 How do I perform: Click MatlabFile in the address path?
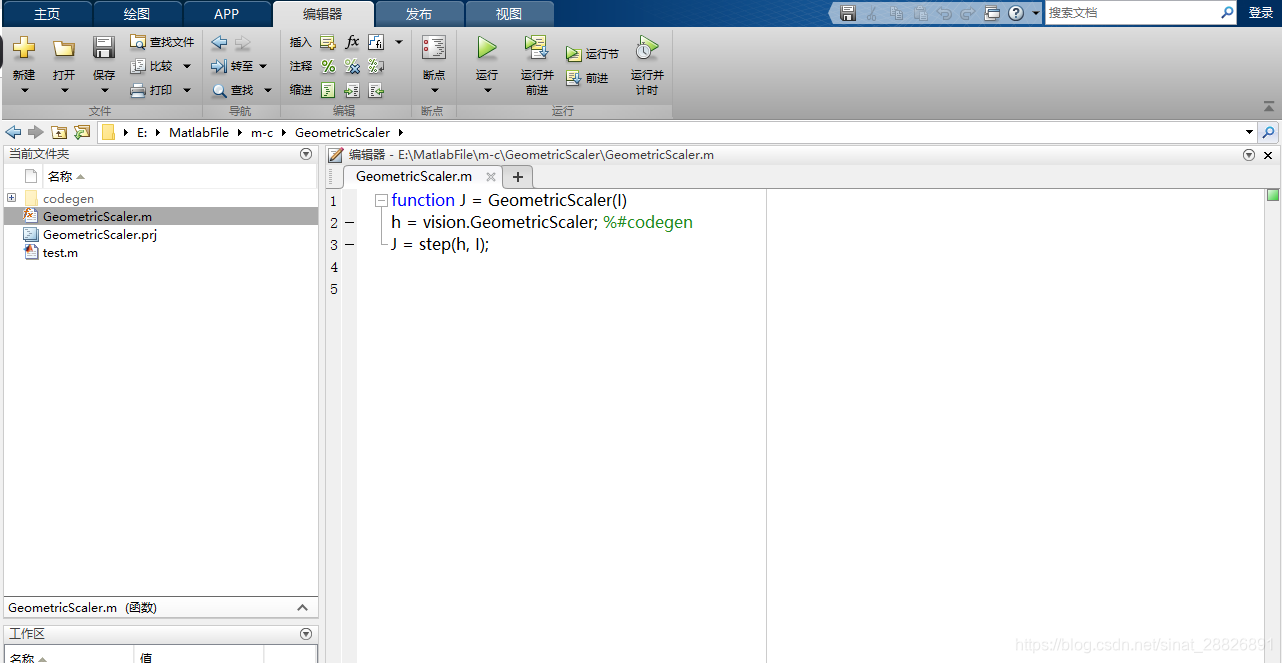click(199, 132)
